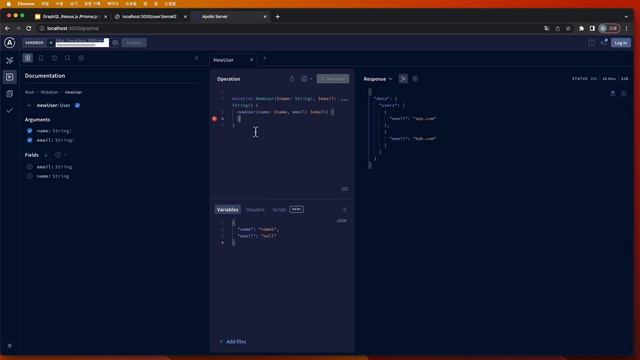Click the Publish button
This screenshot has width=640, height=360.
pyautogui.click(x=134, y=42)
